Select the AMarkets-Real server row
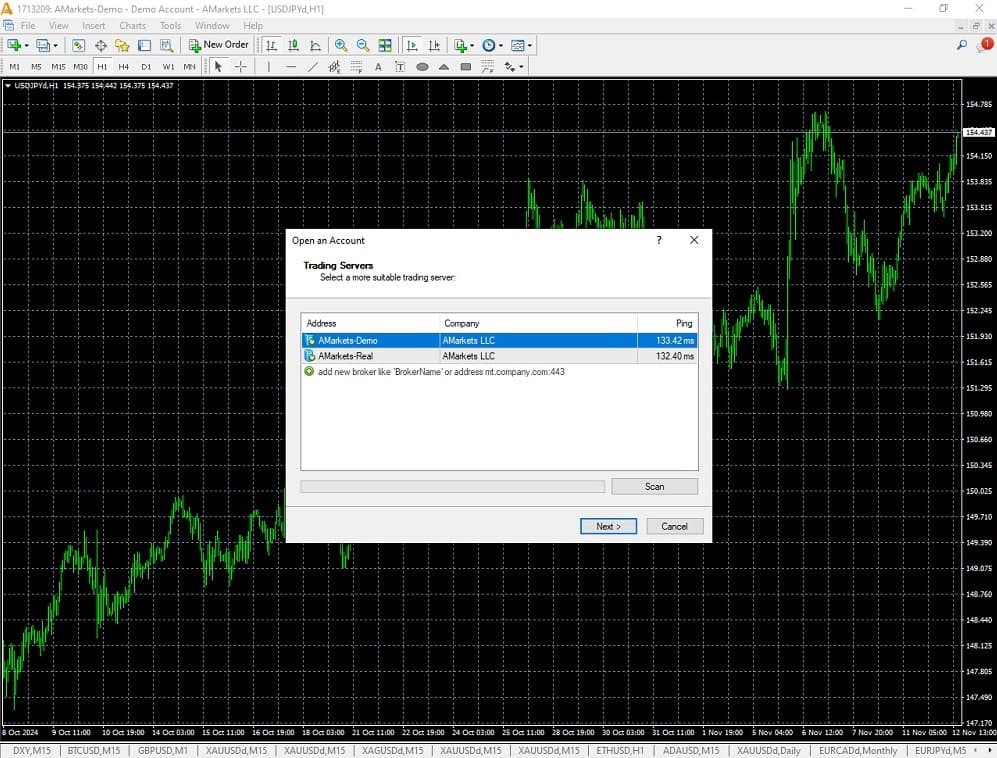 click(x=499, y=356)
